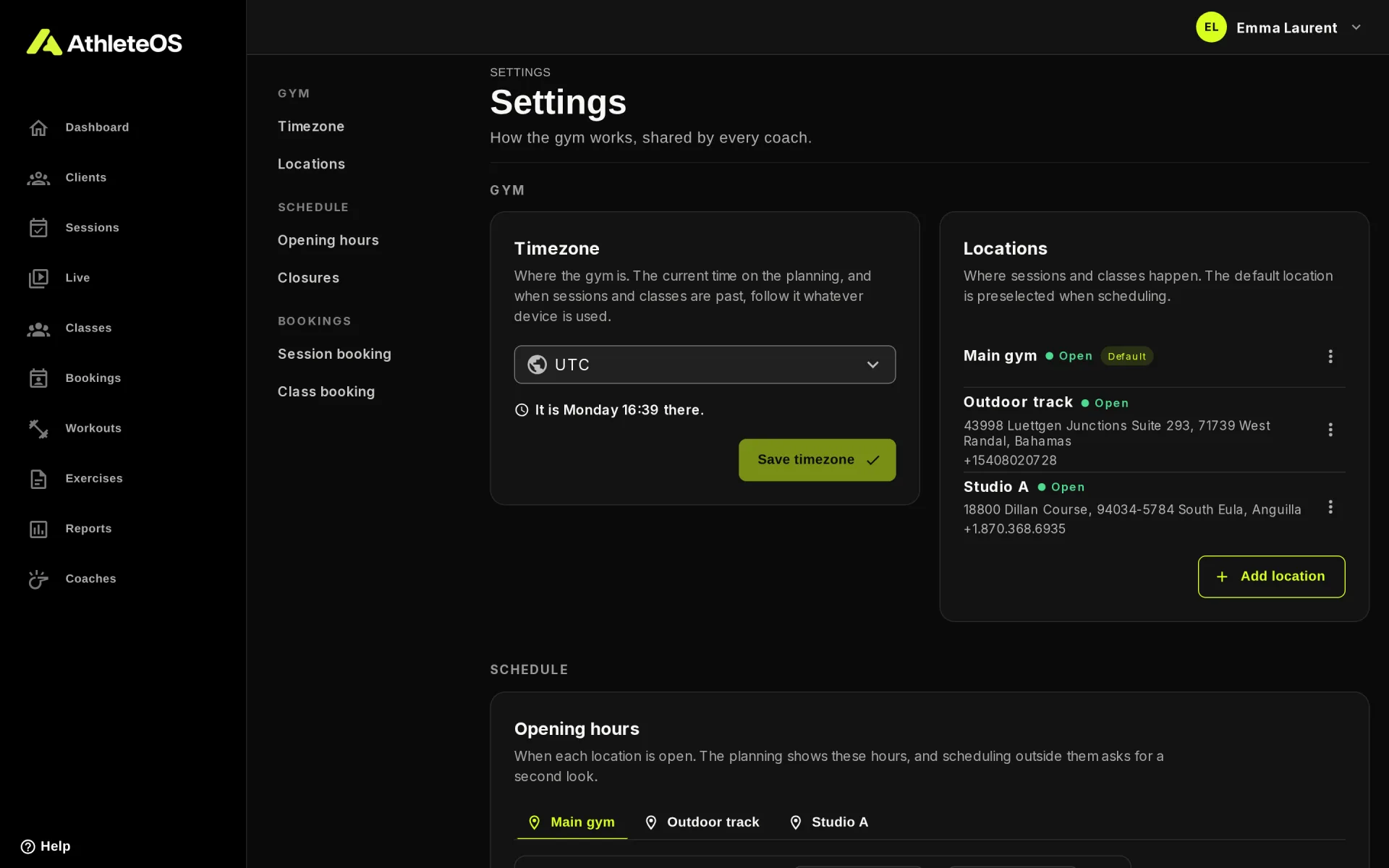This screenshot has width=1389, height=868.
Task: Click Emma Laurent user name
Action: tap(1286, 27)
